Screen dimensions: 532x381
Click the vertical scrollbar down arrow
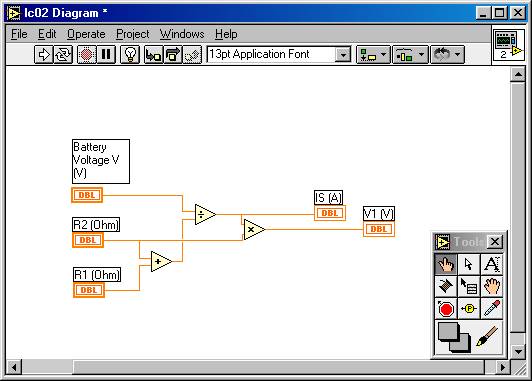tap(518, 351)
